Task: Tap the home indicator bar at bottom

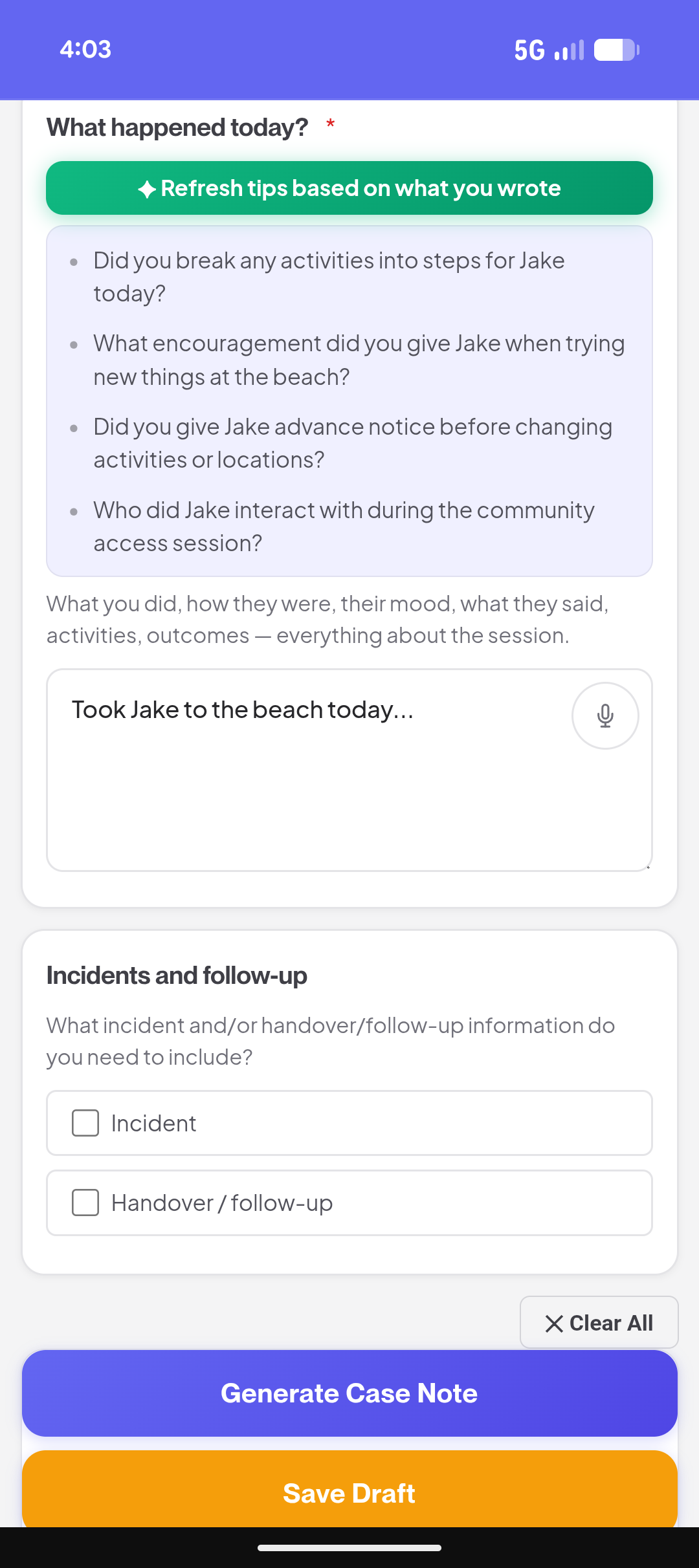Action: [x=349, y=1548]
